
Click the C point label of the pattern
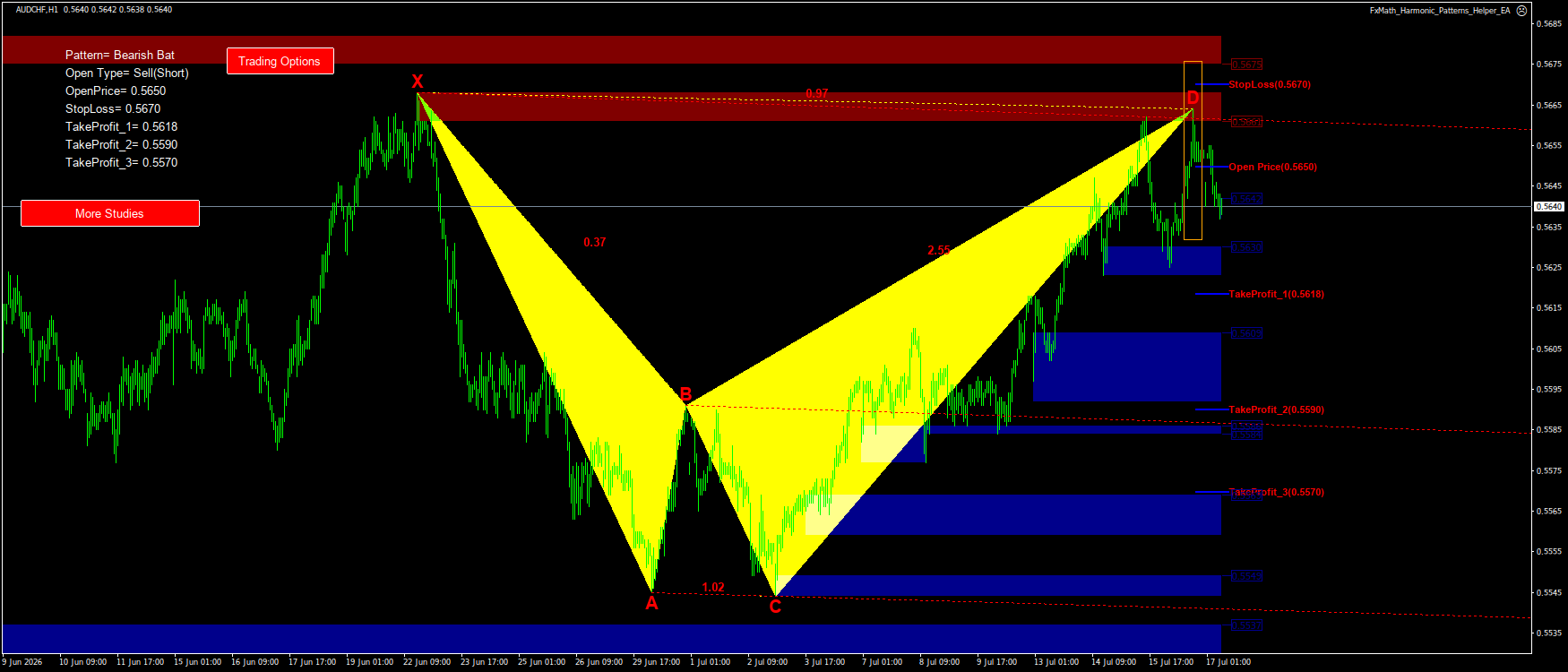[775, 607]
